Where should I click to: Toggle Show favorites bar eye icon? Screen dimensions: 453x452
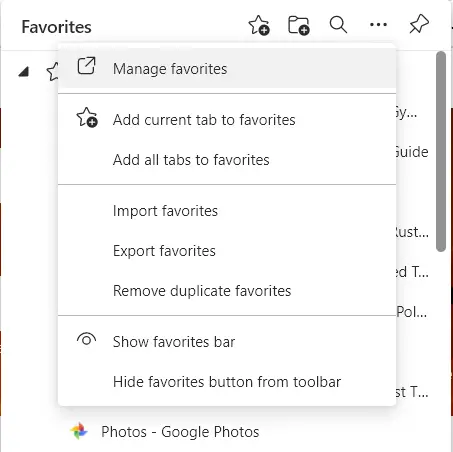pyautogui.click(x=86, y=340)
